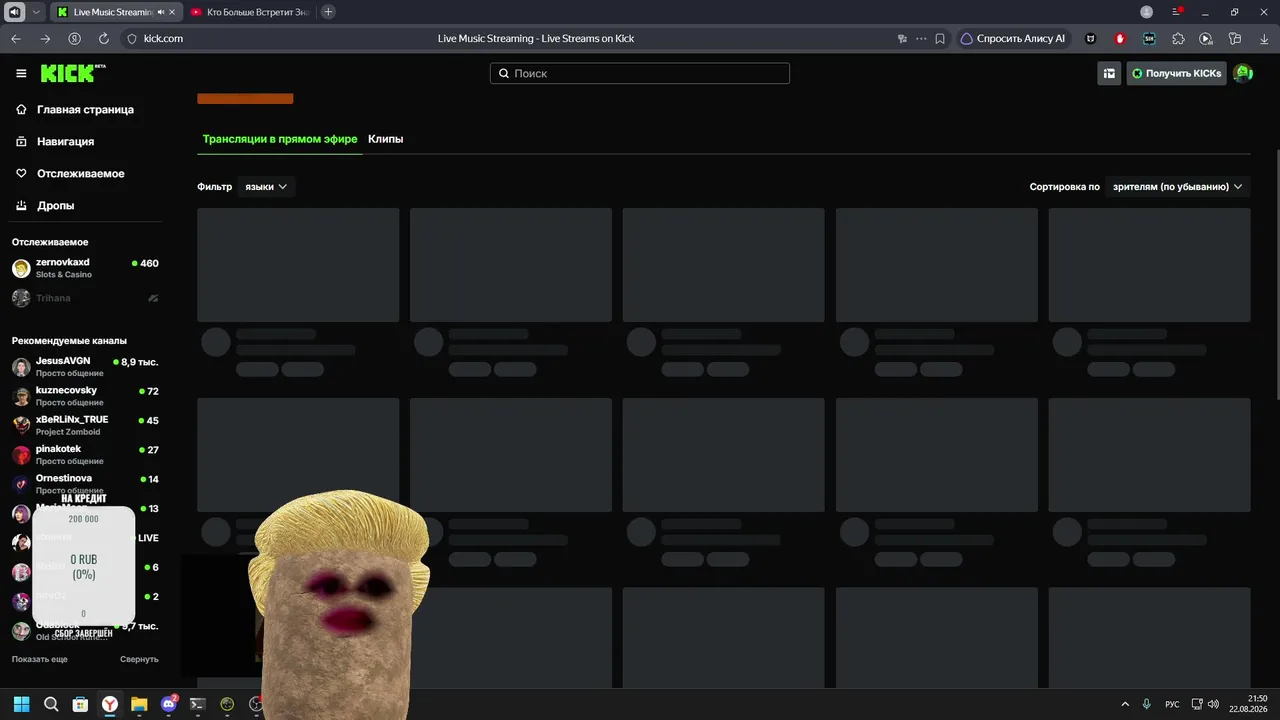Screen dimensions: 1280x720
Task: Open the system tray volume icon
Action: click(x=1213, y=704)
